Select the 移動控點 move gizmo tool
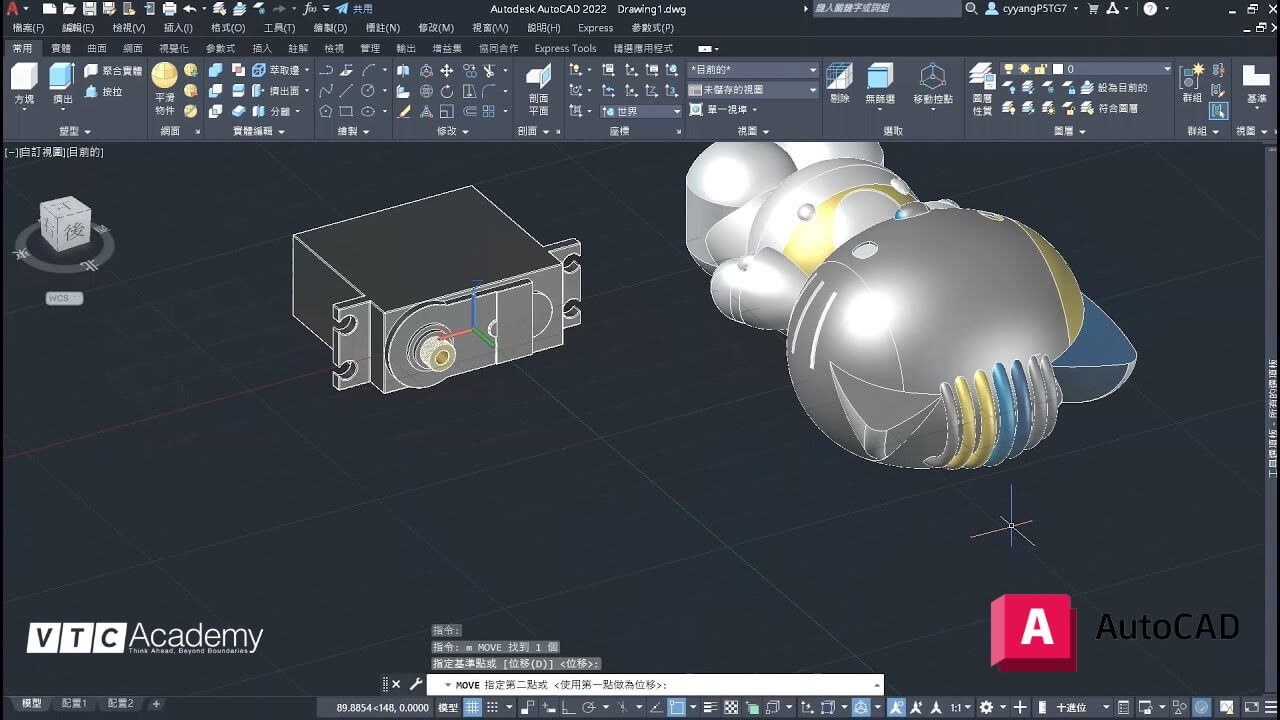1280x720 pixels. (x=932, y=80)
